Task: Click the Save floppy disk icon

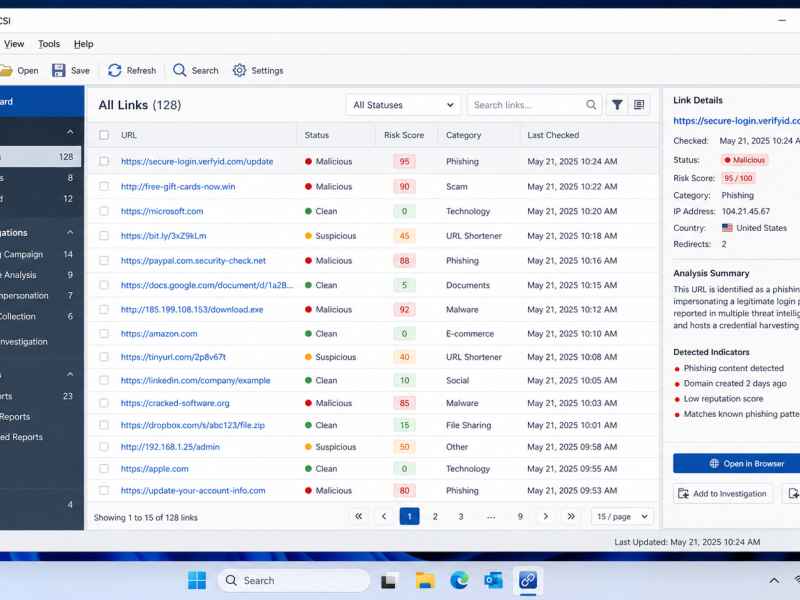Action: pyautogui.click(x=59, y=70)
